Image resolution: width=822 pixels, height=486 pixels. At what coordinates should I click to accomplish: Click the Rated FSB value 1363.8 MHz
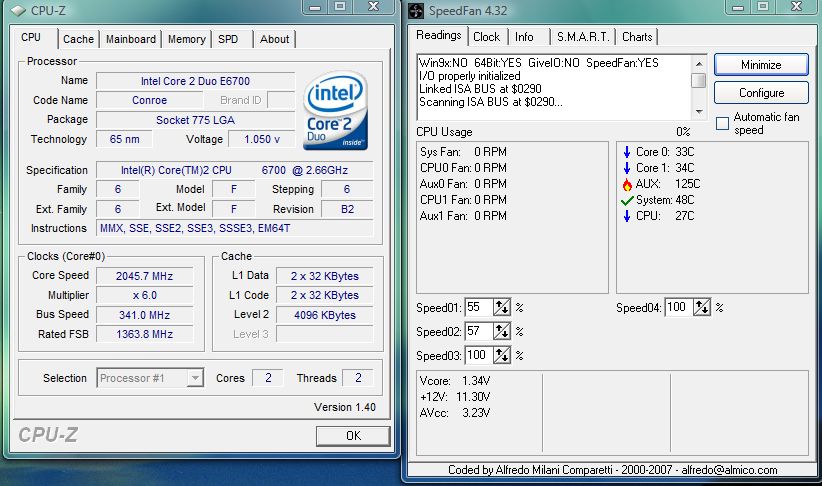[145, 334]
